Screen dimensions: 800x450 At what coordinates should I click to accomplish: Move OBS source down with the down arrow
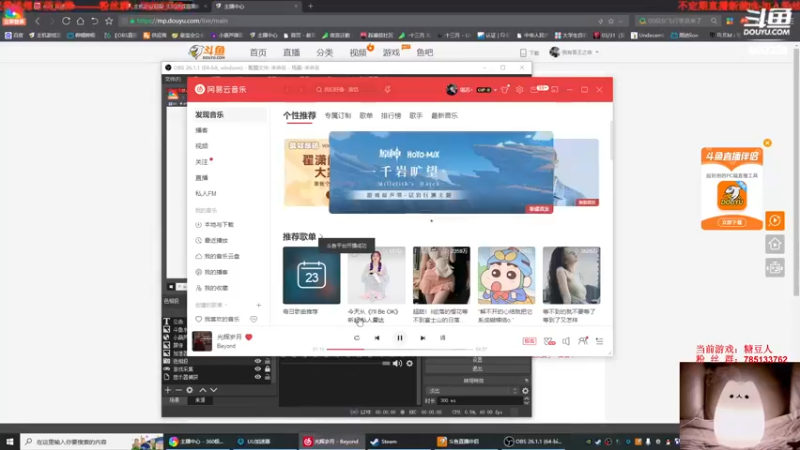(x=214, y=390)
